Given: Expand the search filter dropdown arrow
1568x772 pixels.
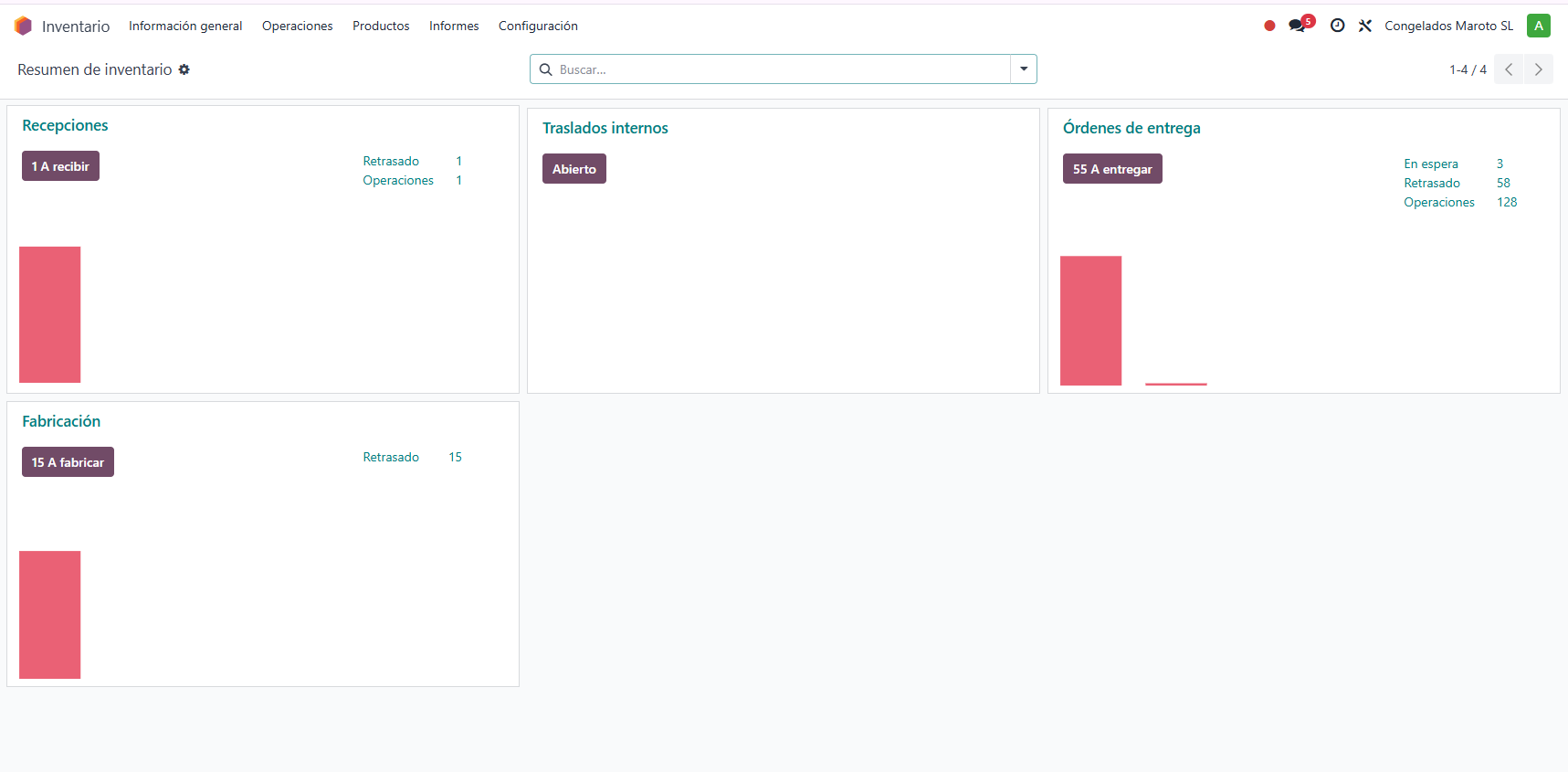Looking at the screenshot, I should (1024, 69).
